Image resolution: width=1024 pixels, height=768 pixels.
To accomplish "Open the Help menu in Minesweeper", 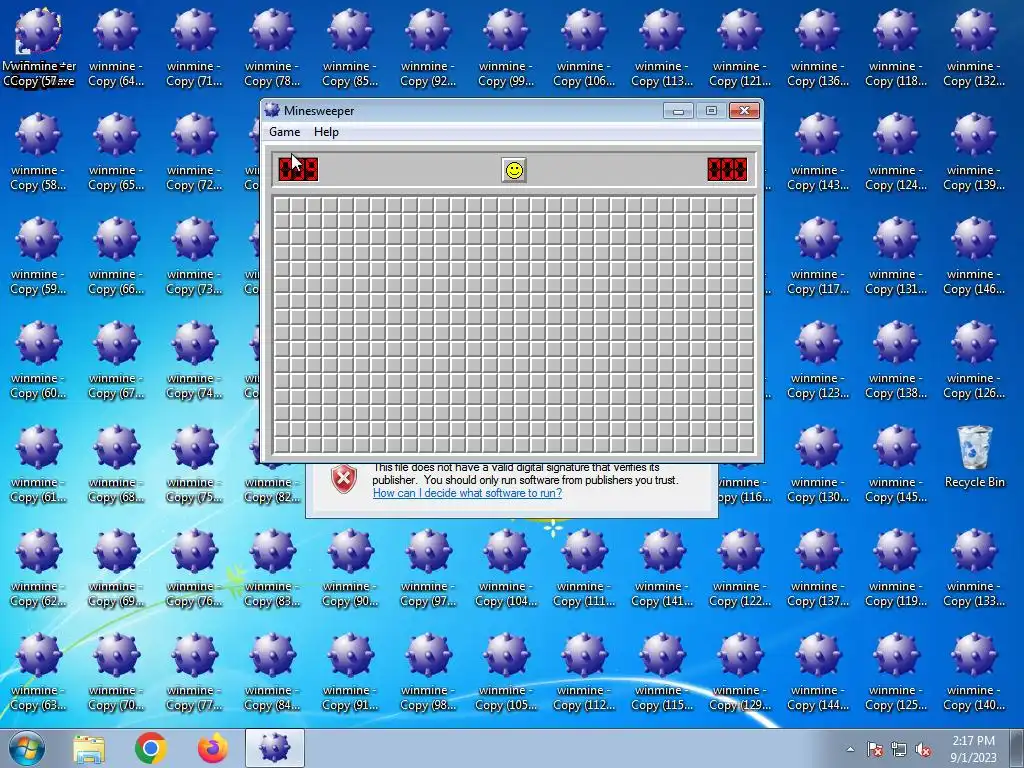I will 326,132.
